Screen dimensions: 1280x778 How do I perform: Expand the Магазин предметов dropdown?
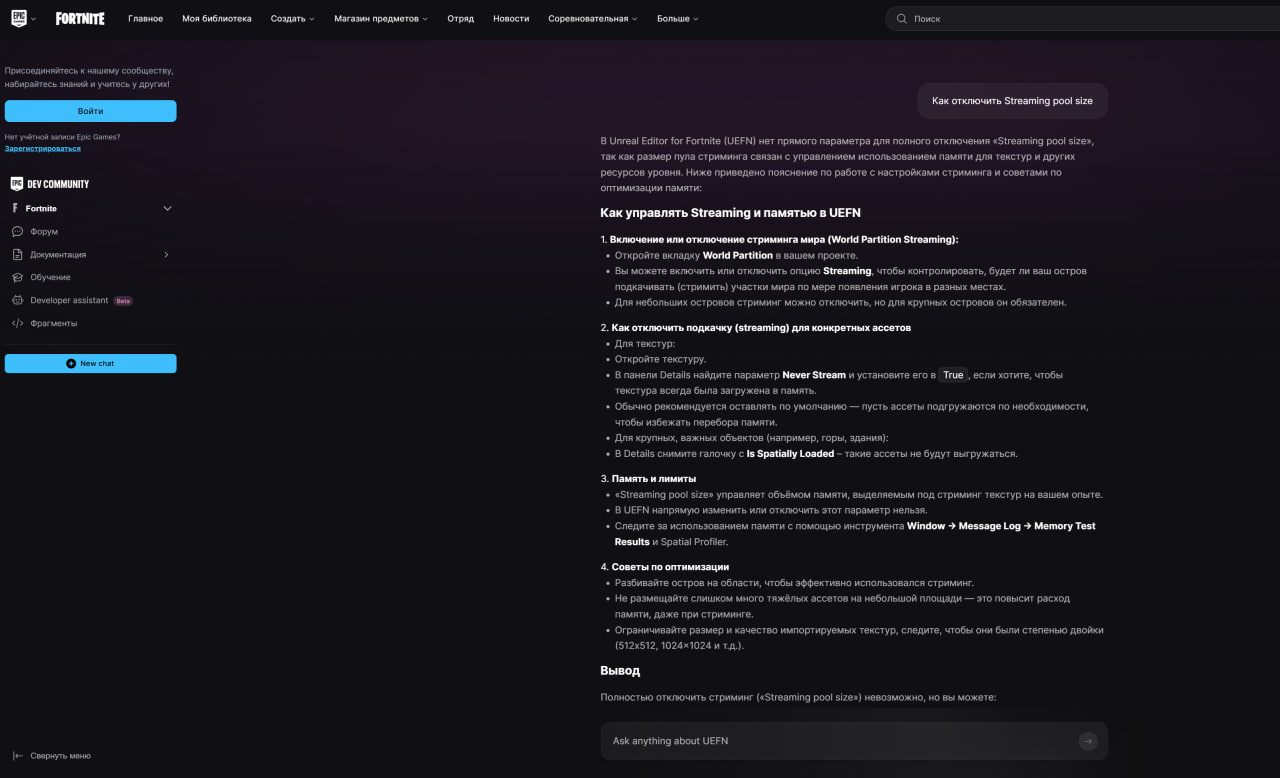[x=380, y=19]
